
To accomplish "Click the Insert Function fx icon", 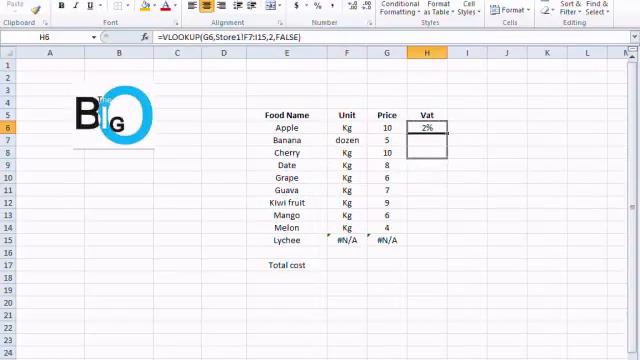I will tap(144, 37).
